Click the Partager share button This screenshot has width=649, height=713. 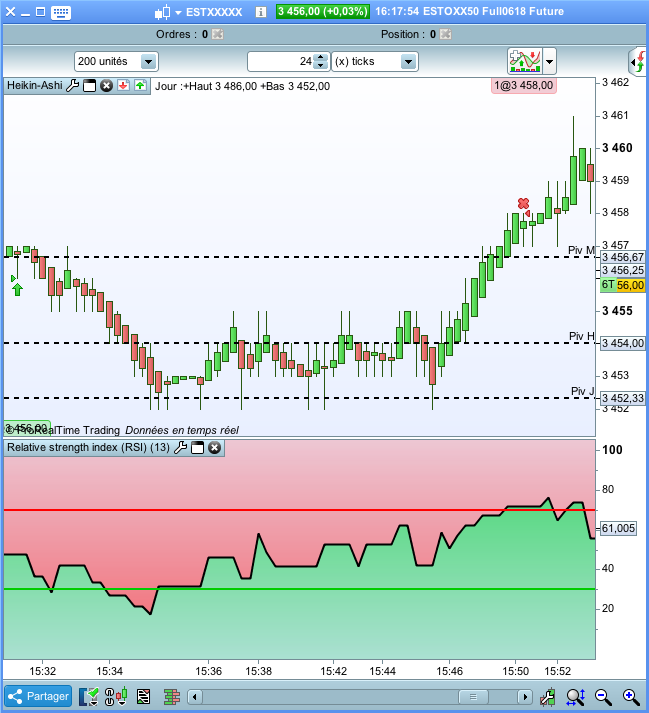(x=38, y=696)
